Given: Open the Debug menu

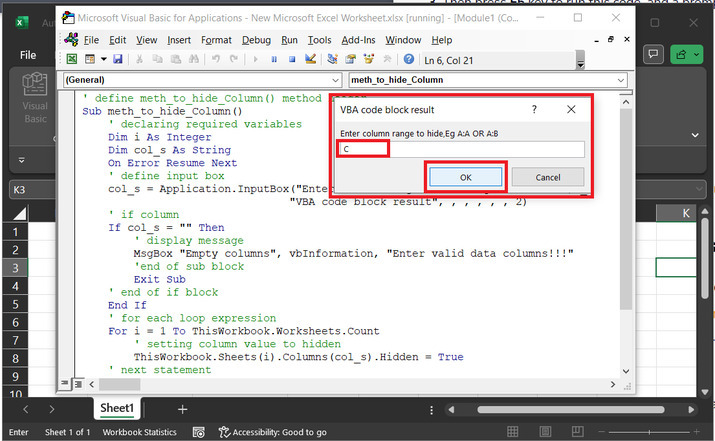Looking at the screenshot, I should coord(256,40).
